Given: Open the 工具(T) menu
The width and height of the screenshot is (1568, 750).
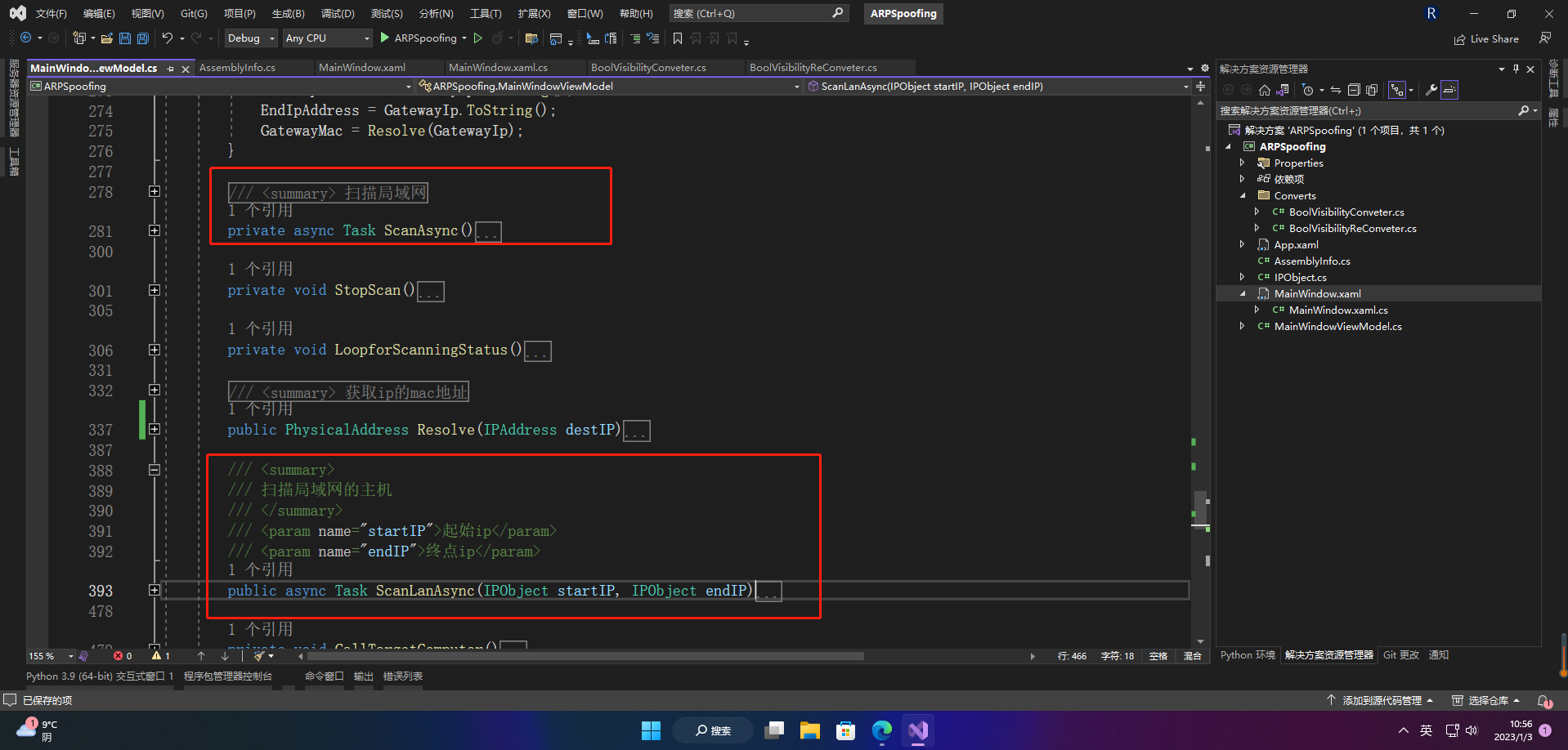Looking at the screenshot, I should coord(486,13).
